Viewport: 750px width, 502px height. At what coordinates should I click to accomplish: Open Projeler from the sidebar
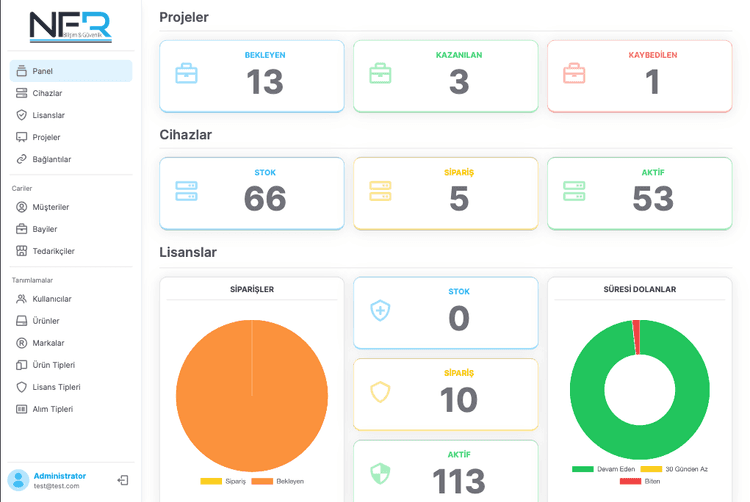pos(46,137)
